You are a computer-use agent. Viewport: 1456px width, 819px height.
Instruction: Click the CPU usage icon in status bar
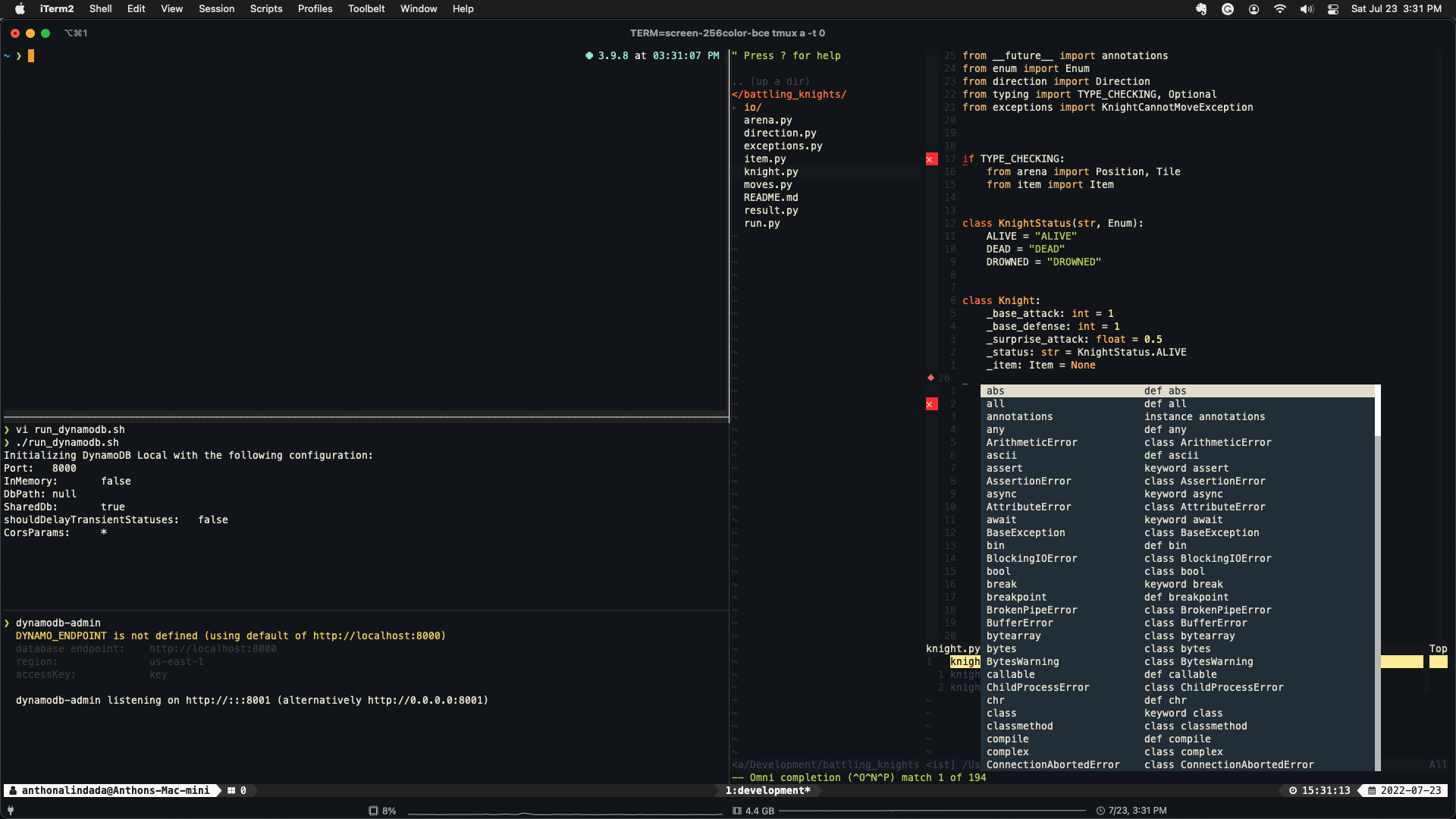click(373, 811)
